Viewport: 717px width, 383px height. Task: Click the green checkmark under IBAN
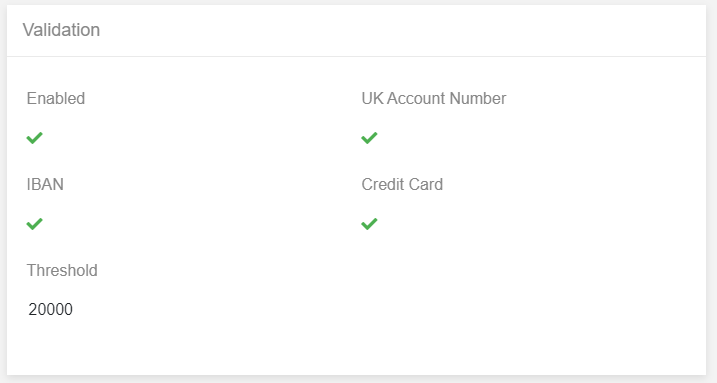34,223
